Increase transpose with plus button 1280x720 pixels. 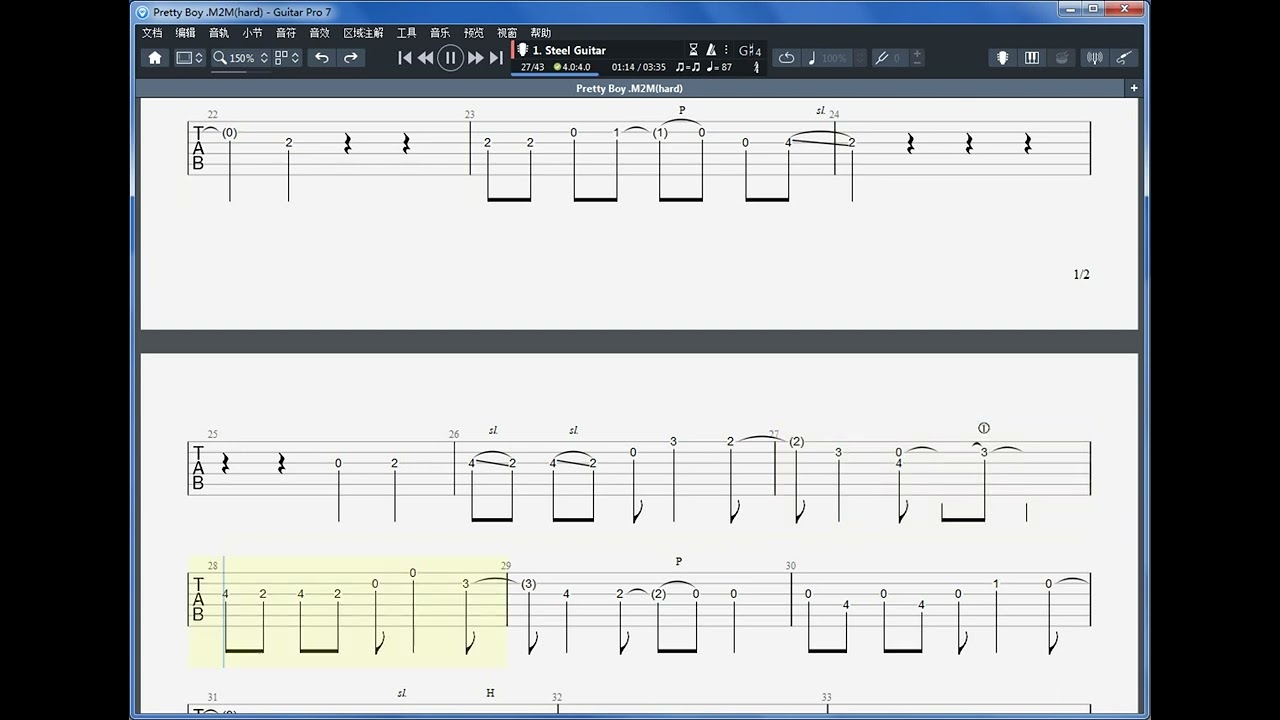tap(917, 53)
